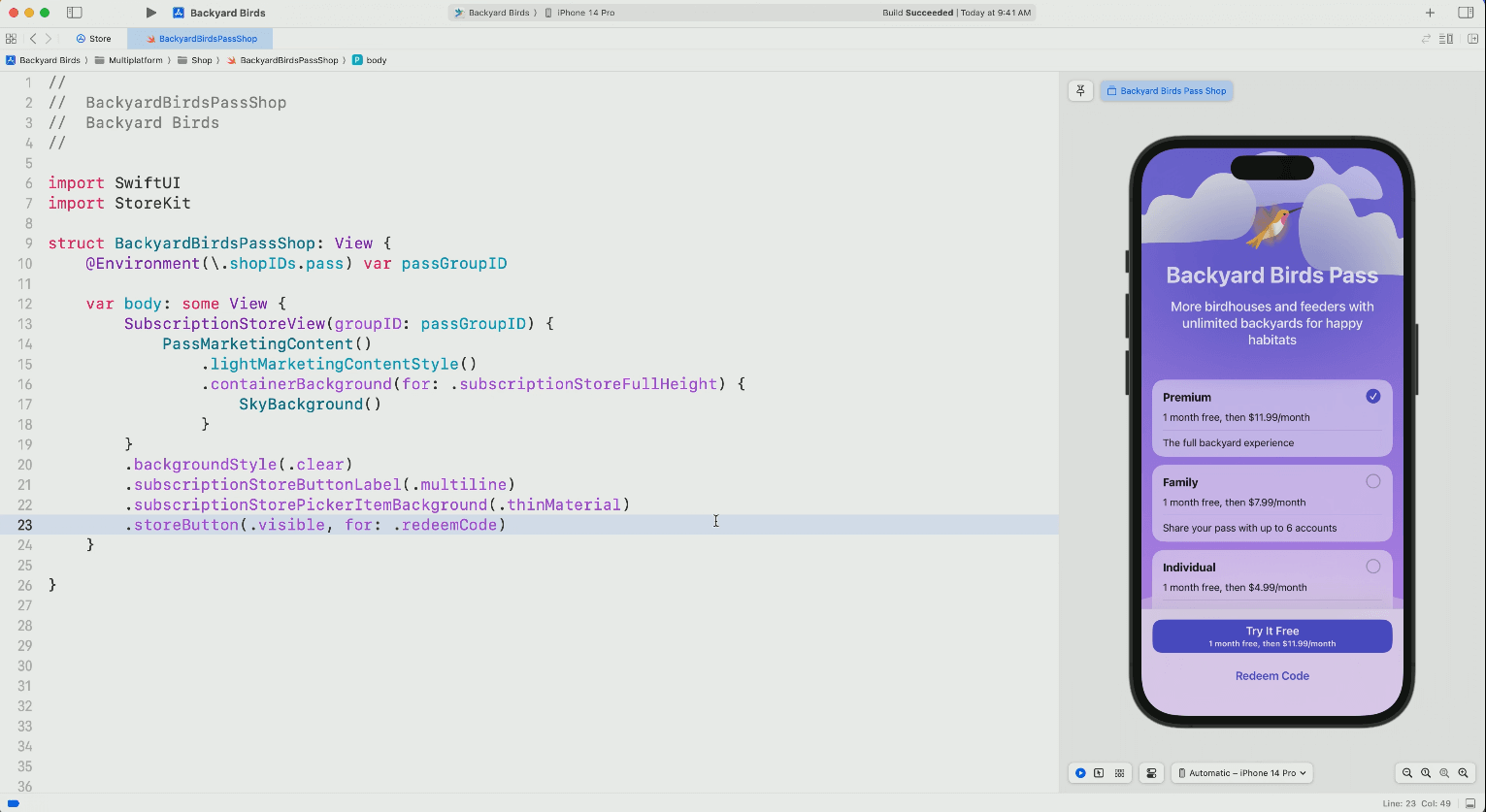1486x812 pixels.
Task: Follow the Redeem Code link
Action: pos(1271,676)
